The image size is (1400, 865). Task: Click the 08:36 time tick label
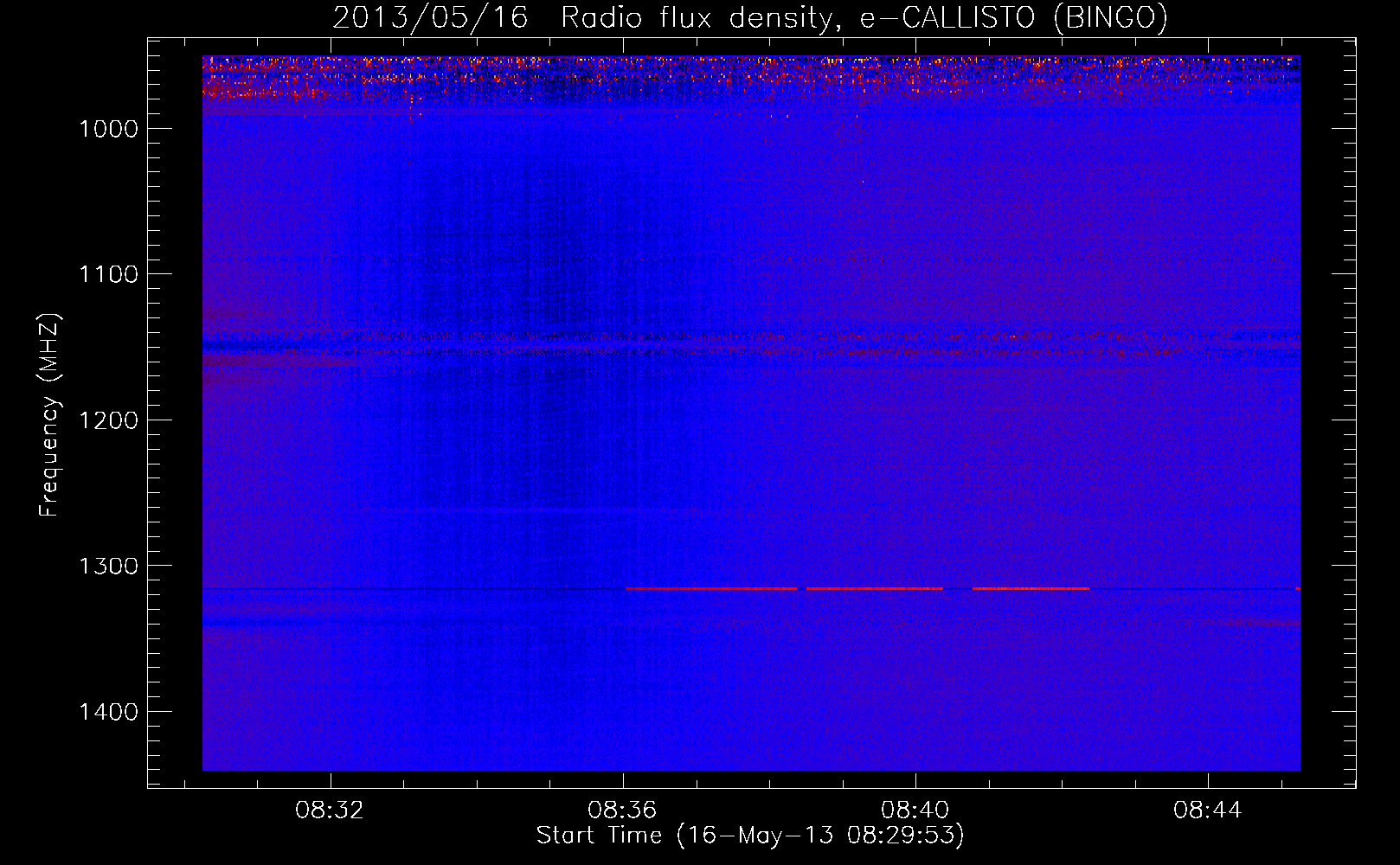pos(622,811)
